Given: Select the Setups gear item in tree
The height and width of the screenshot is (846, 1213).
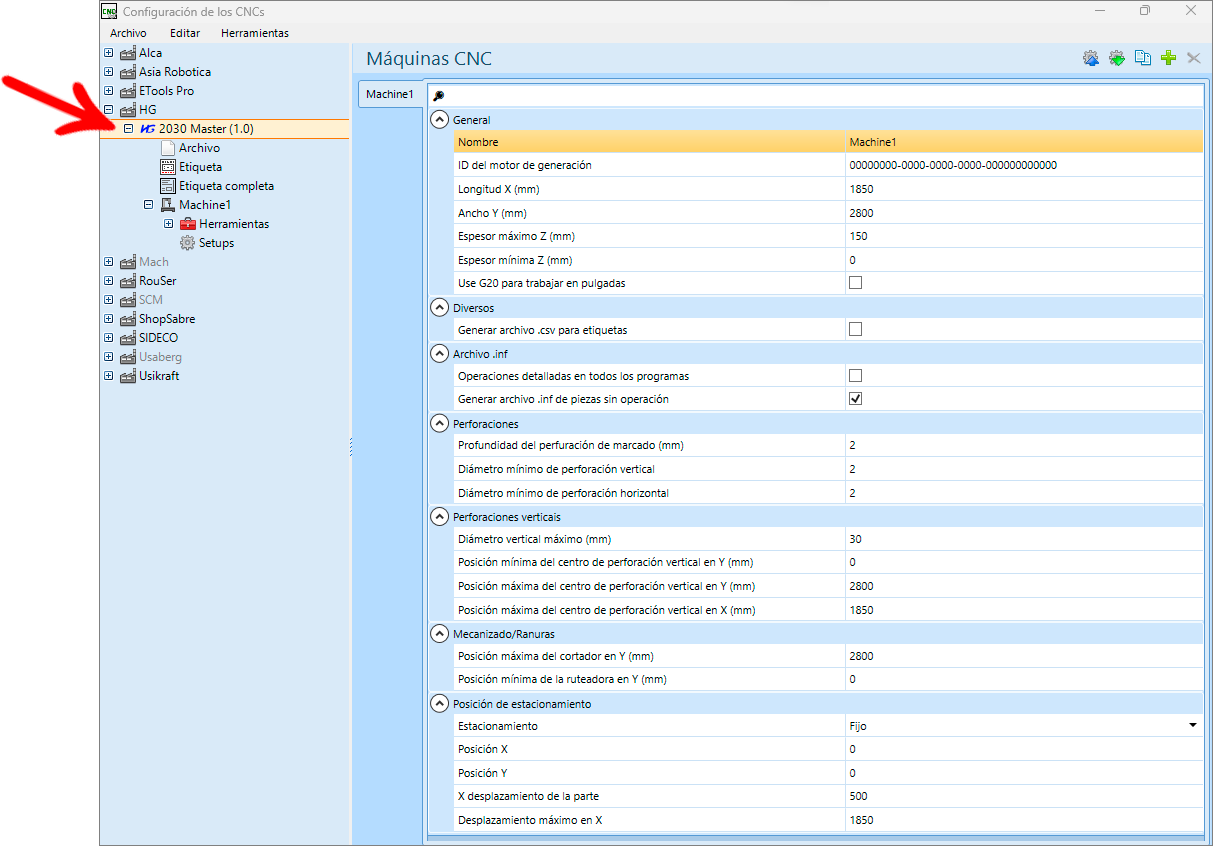Looking at the screenshot, I should click(x=207, y=243).
